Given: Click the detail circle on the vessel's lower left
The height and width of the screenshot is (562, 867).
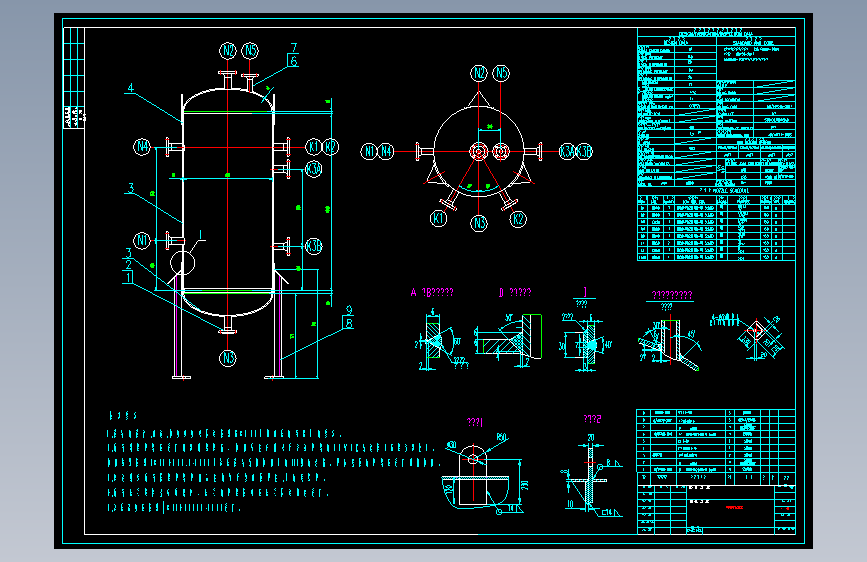Looking at the screenshot, I should pyautogui.click(x=182, y=263).
